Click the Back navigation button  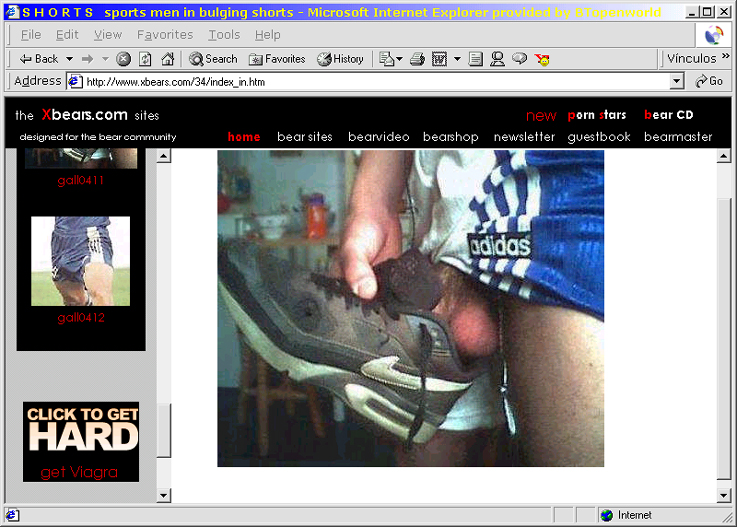(x=39, y=59)
